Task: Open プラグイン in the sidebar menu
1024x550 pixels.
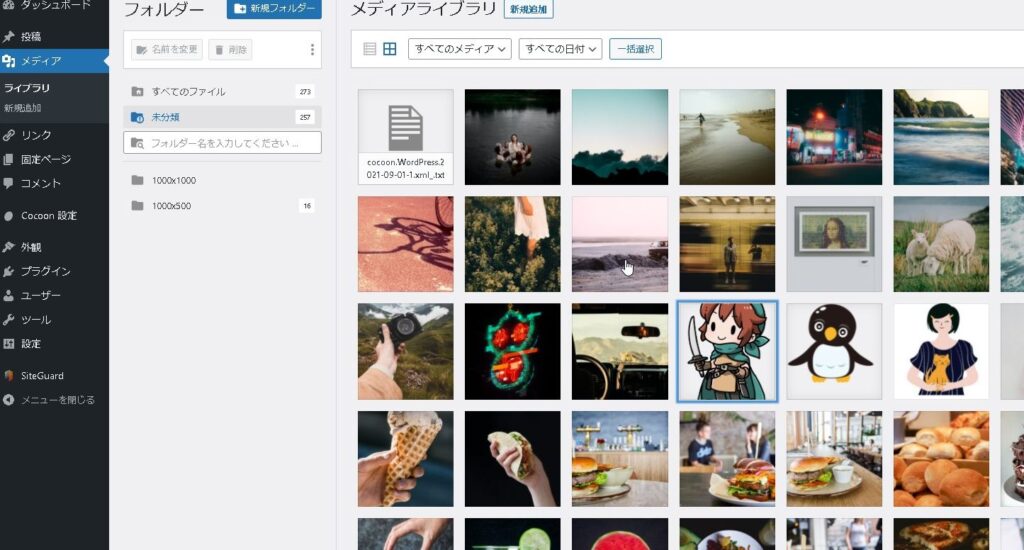Action: [x=46, y=271]
